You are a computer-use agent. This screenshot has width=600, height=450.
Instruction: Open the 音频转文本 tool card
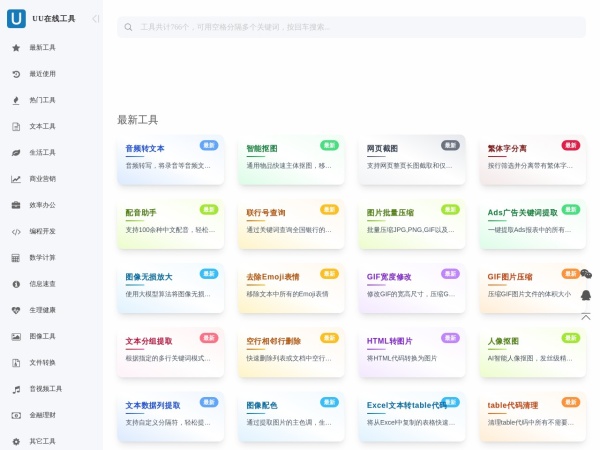click(x=170, y=158)
